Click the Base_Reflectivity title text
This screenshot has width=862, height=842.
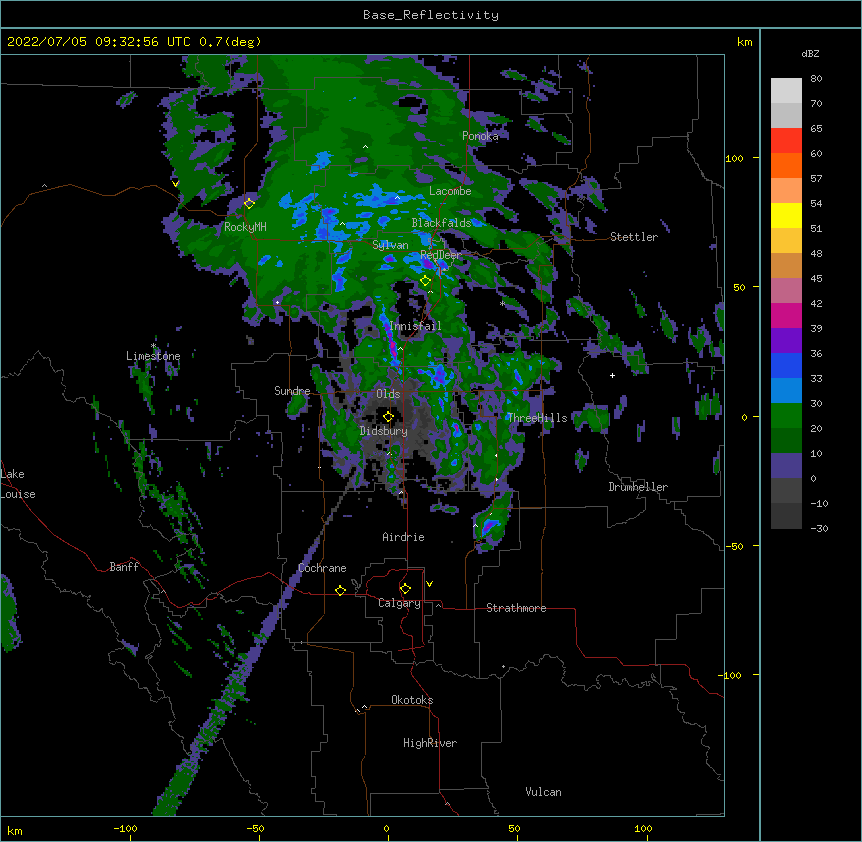[x=431, y=15]
